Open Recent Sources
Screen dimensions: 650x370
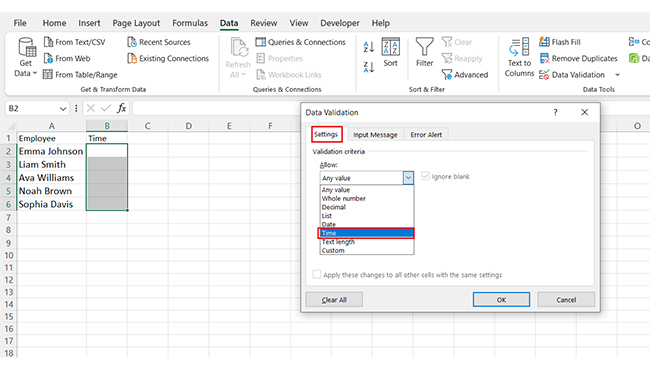[159, 42]
